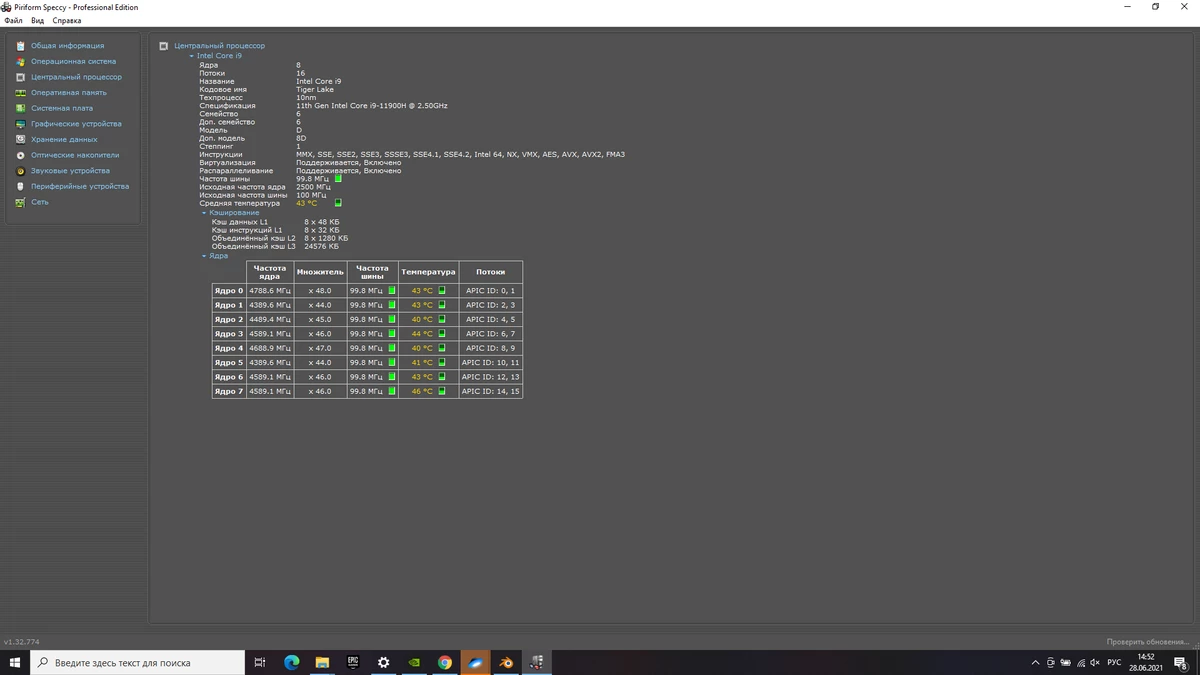Switch to Blender on the taskbar
This screenshot has height=675, width=1200.
[506, 662]
